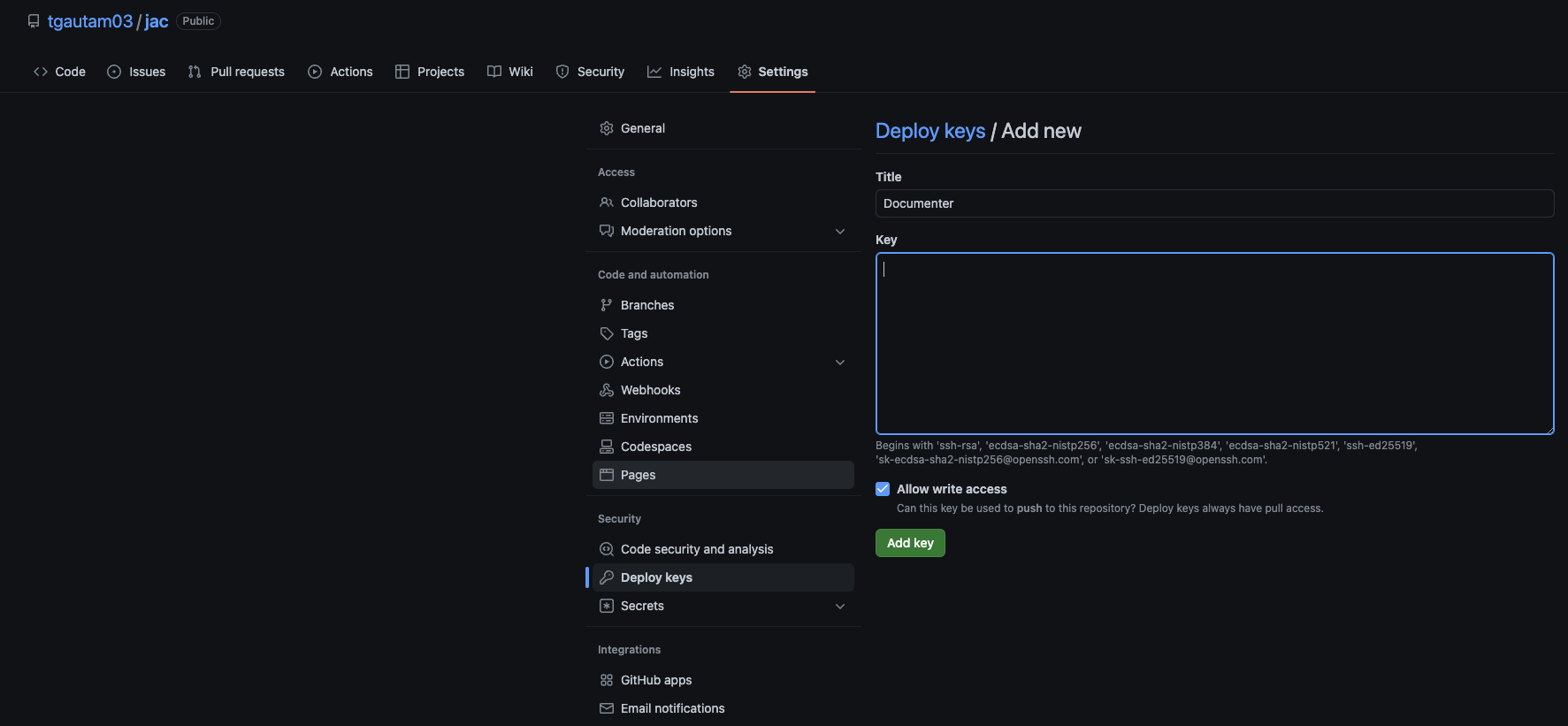Click the Environments server icon
Viewport: 1568px width, 726px height.
(607, 418)
